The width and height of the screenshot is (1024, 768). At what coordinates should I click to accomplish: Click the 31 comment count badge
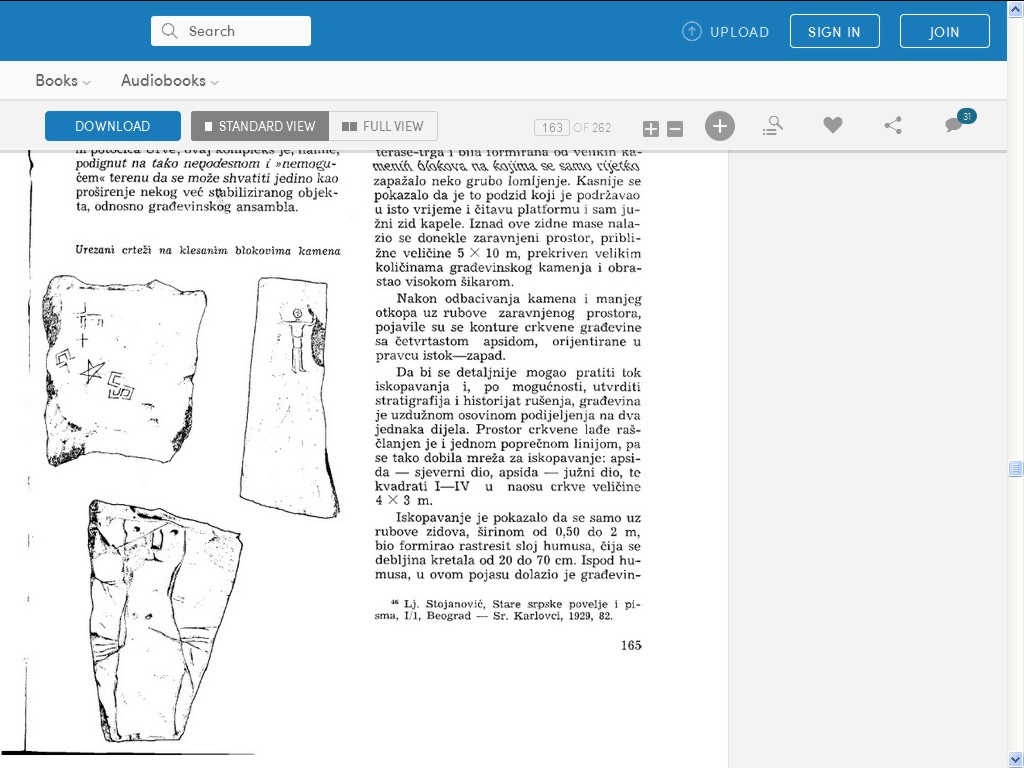(967, 116)
